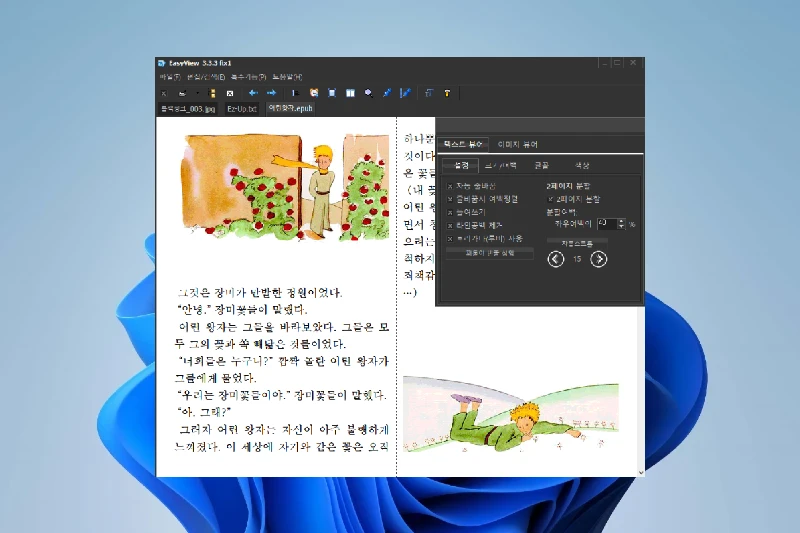Switch to the 블랙핑크_003.jpg document tab
Viewport: 800px width, 533px height.
click(188, 109)
